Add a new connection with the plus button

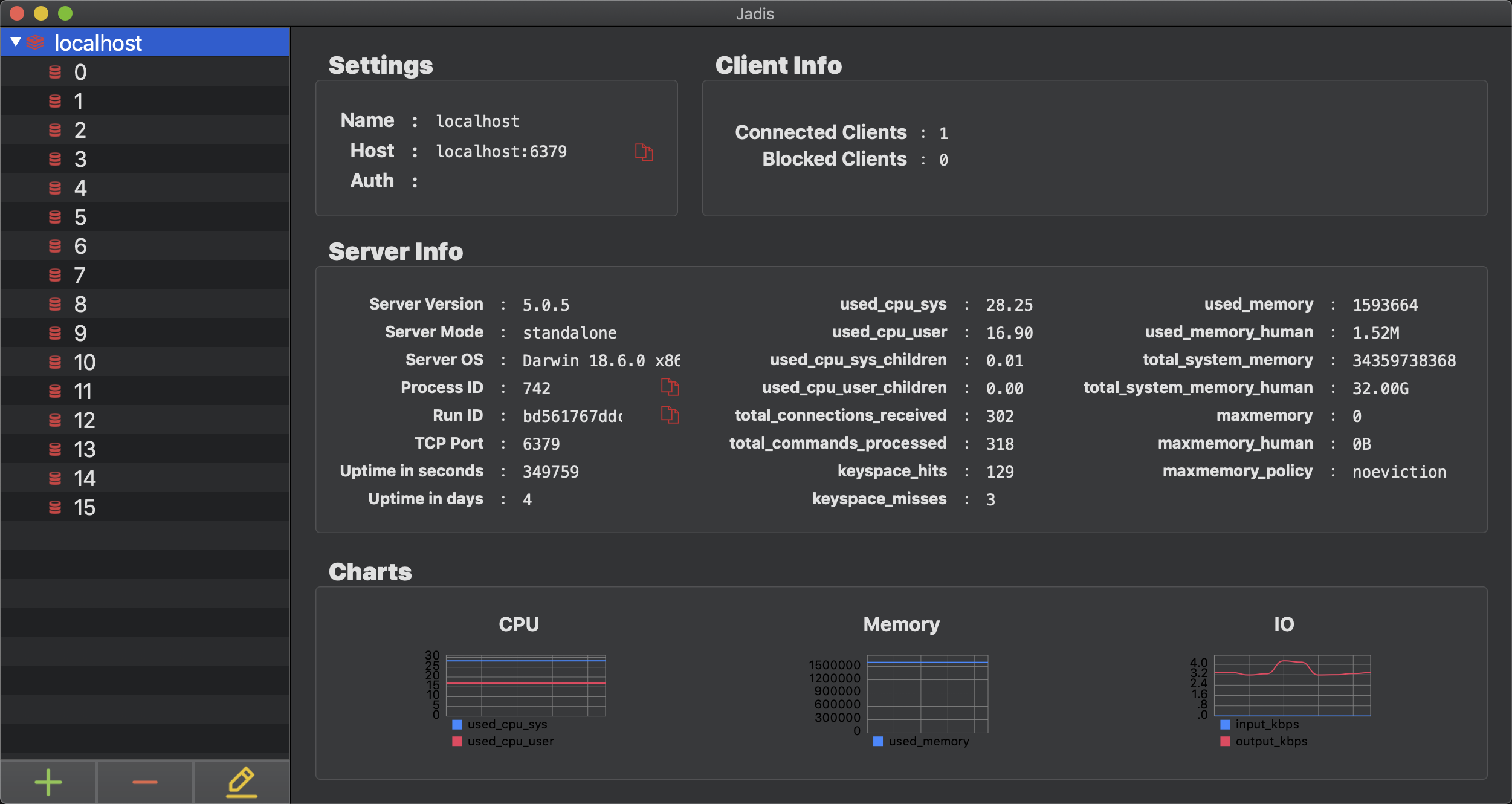(48, 782)
